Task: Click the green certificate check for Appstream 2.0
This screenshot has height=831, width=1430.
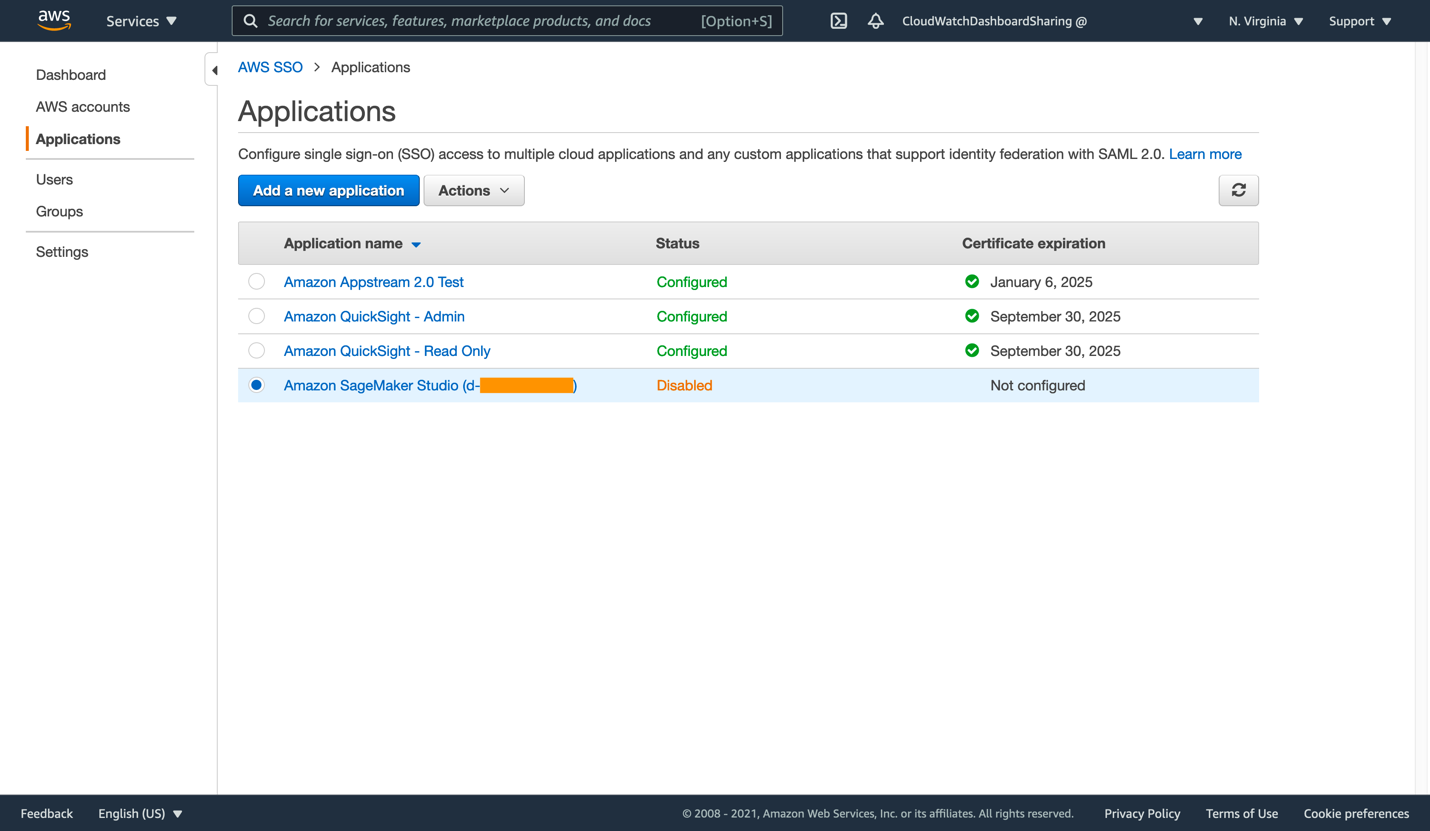Action: pos(971,281)
